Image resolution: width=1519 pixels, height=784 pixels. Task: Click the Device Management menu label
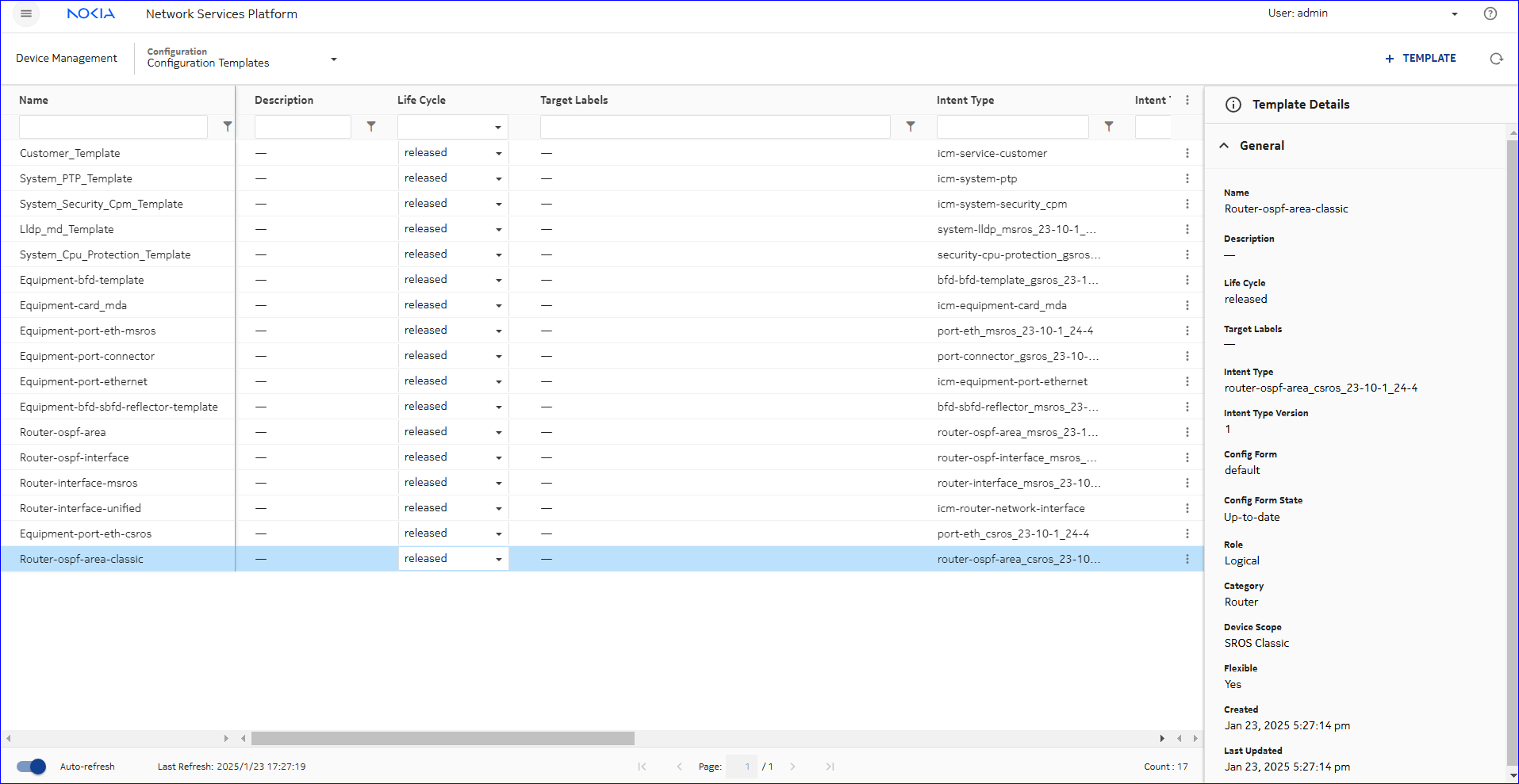coord(67,58)
